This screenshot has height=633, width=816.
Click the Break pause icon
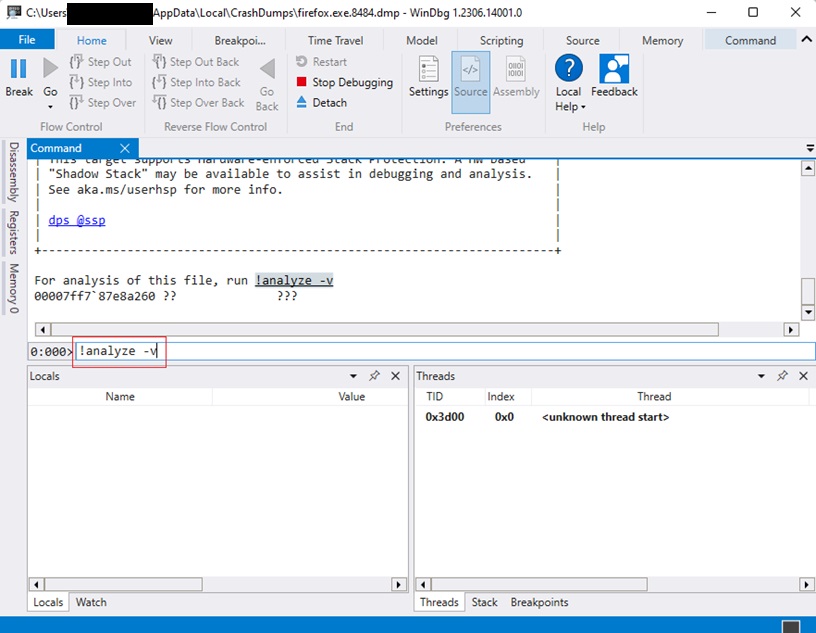click(18, 68)
